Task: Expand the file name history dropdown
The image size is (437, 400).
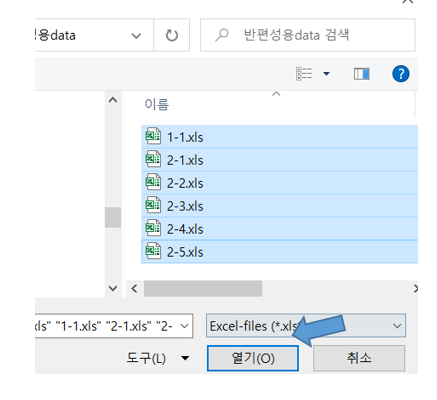Action: point(184,326)
